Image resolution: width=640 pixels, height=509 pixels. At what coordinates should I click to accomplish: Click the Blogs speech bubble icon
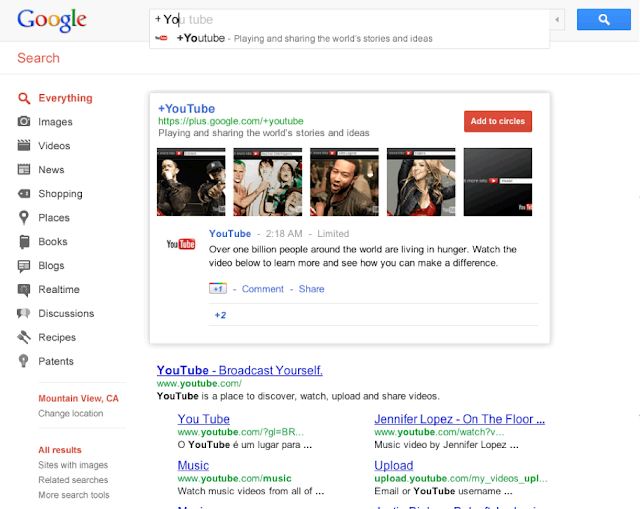tap(24, 266)
